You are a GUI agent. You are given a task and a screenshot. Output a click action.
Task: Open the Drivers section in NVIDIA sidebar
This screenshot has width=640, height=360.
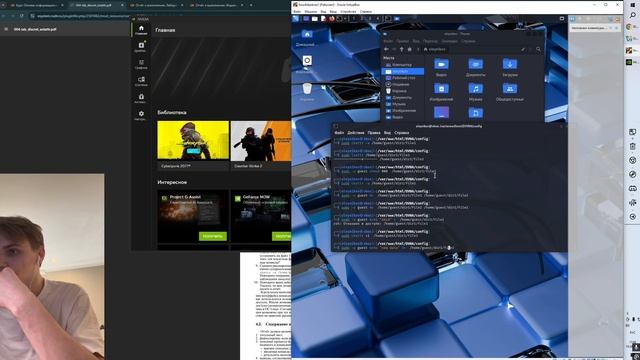(141, 47)
